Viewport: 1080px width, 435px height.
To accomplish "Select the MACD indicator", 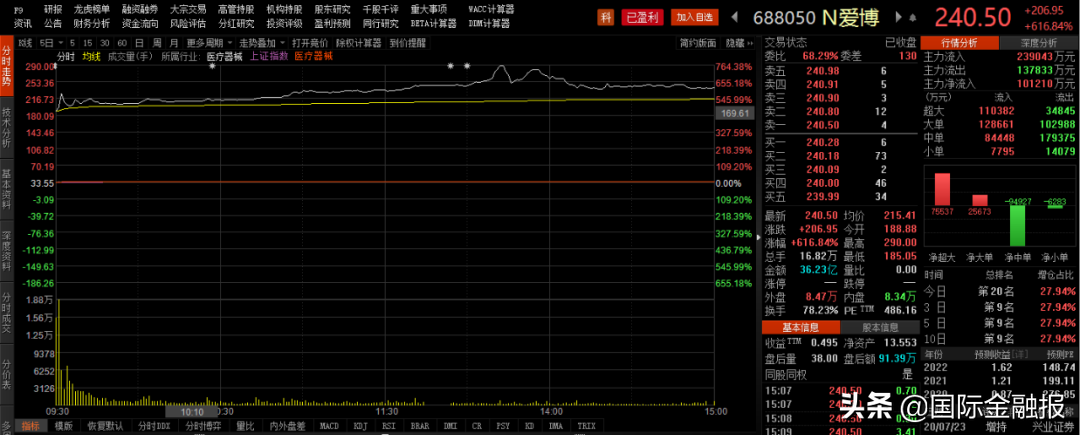I will 330,426.
